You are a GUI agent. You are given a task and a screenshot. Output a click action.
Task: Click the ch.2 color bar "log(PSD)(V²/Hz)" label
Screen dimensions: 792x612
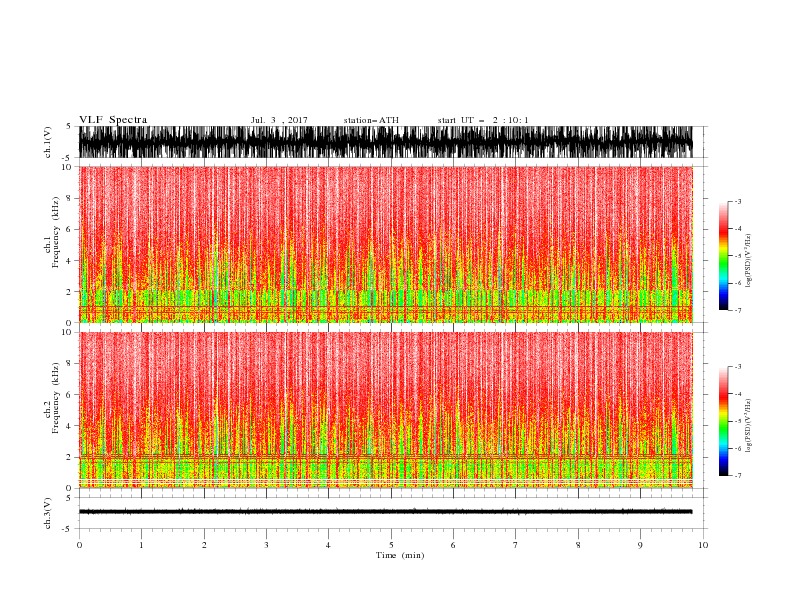(748, 426)
